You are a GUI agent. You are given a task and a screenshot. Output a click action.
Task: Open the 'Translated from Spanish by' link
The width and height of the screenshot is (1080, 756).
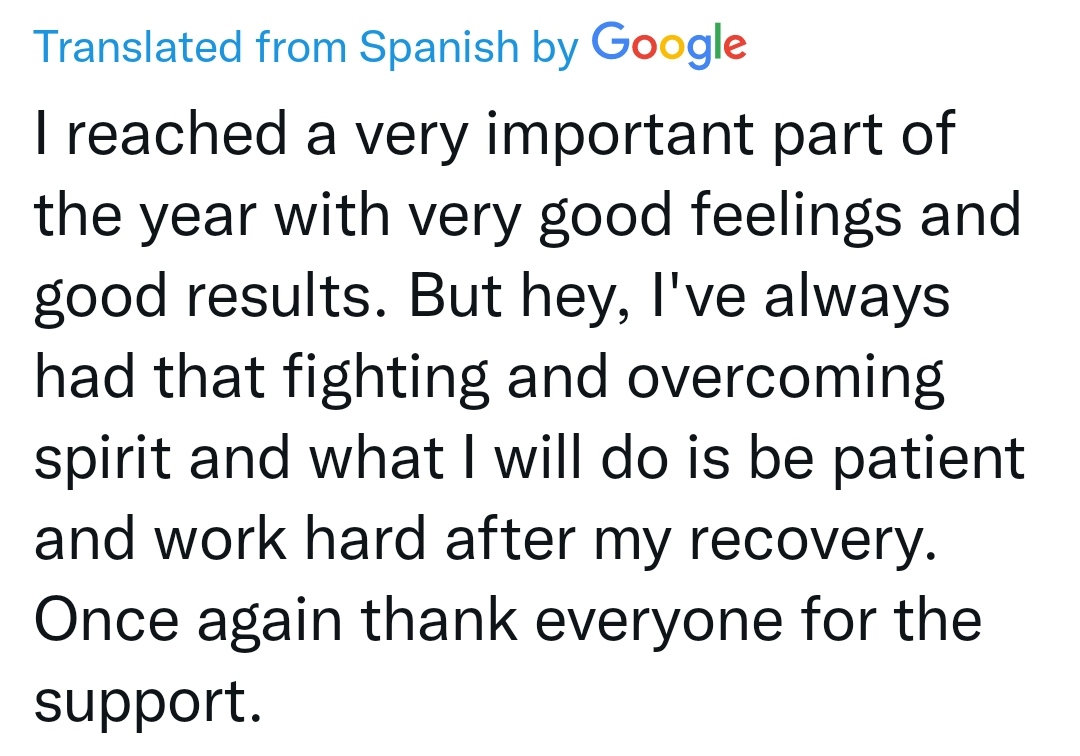tap(306, 47)
